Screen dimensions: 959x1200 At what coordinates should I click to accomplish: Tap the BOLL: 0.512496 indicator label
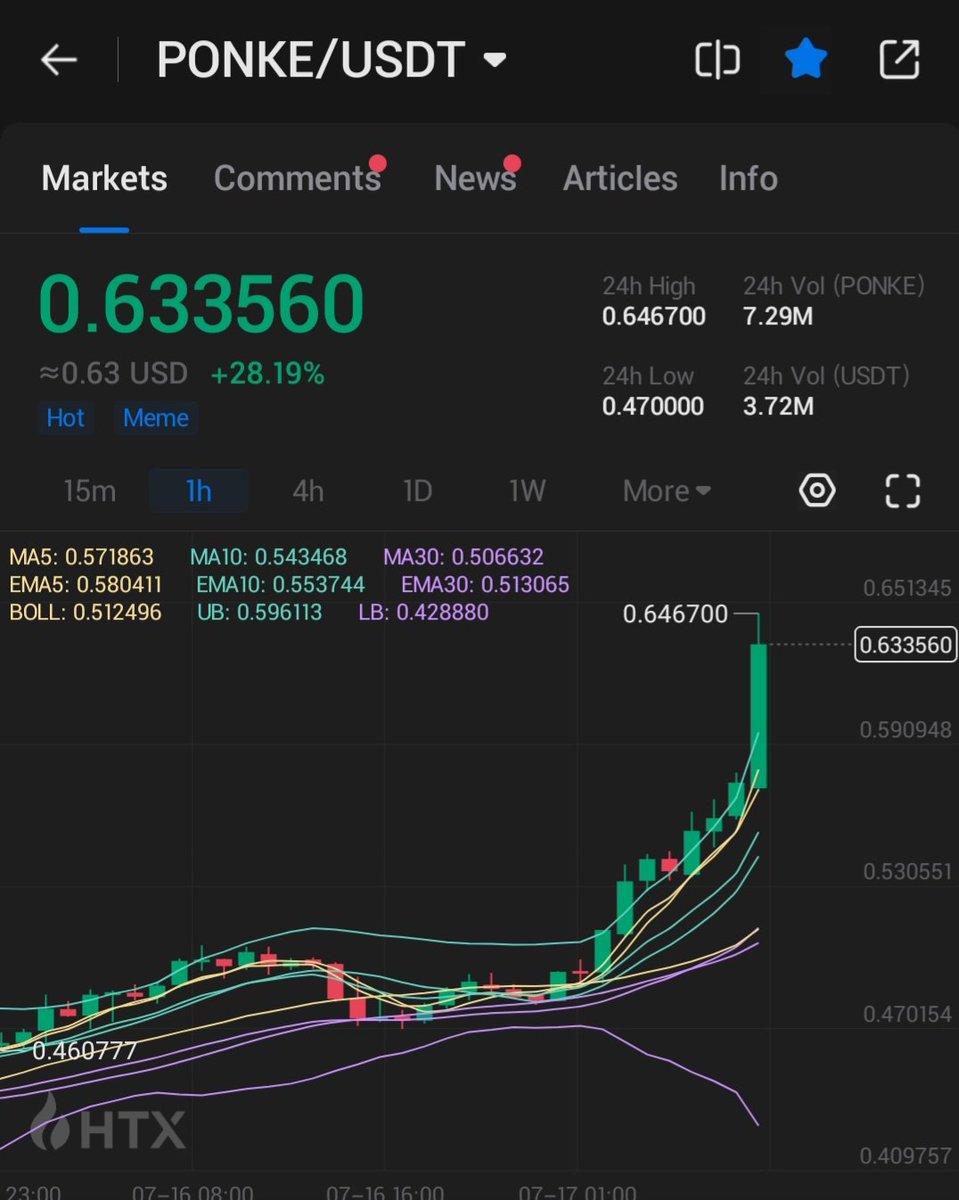[85, 611]
